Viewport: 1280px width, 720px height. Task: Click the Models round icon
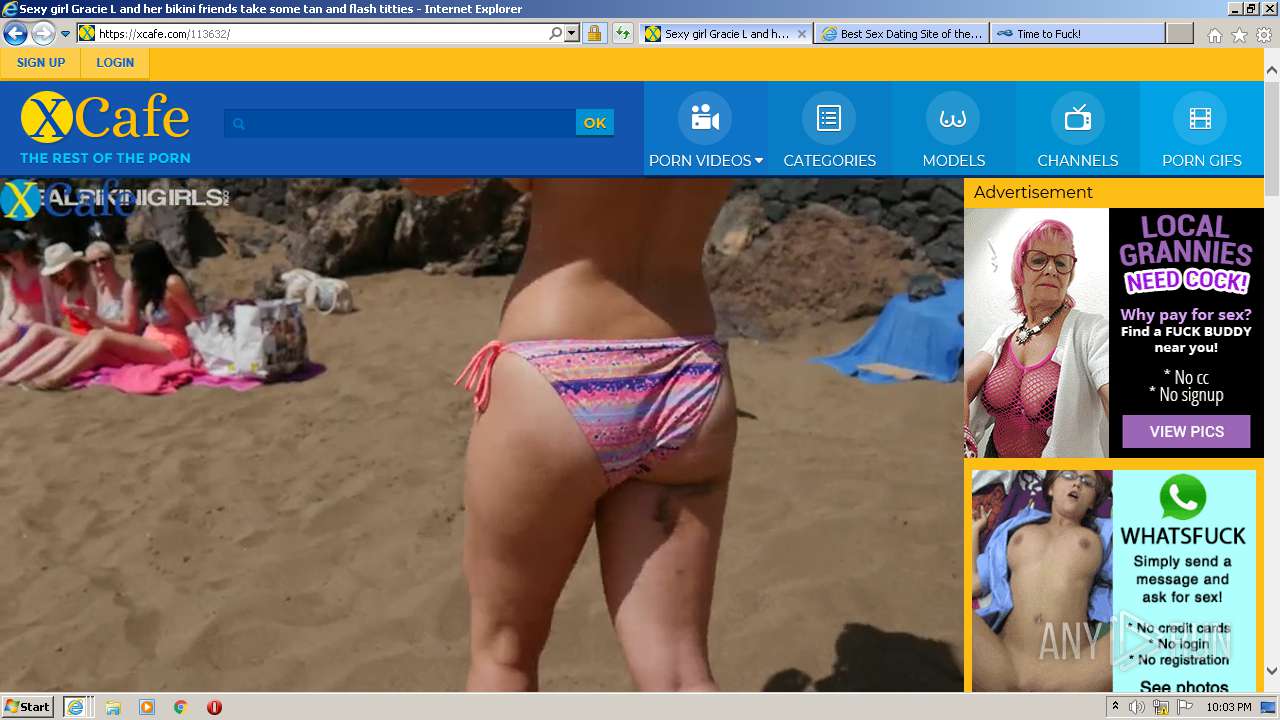tap(953, 118)
